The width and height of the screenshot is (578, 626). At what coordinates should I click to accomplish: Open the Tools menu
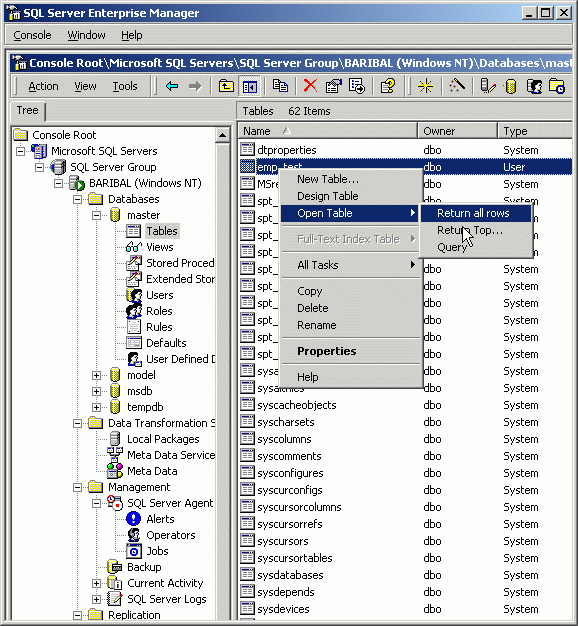tap(125, 86)
